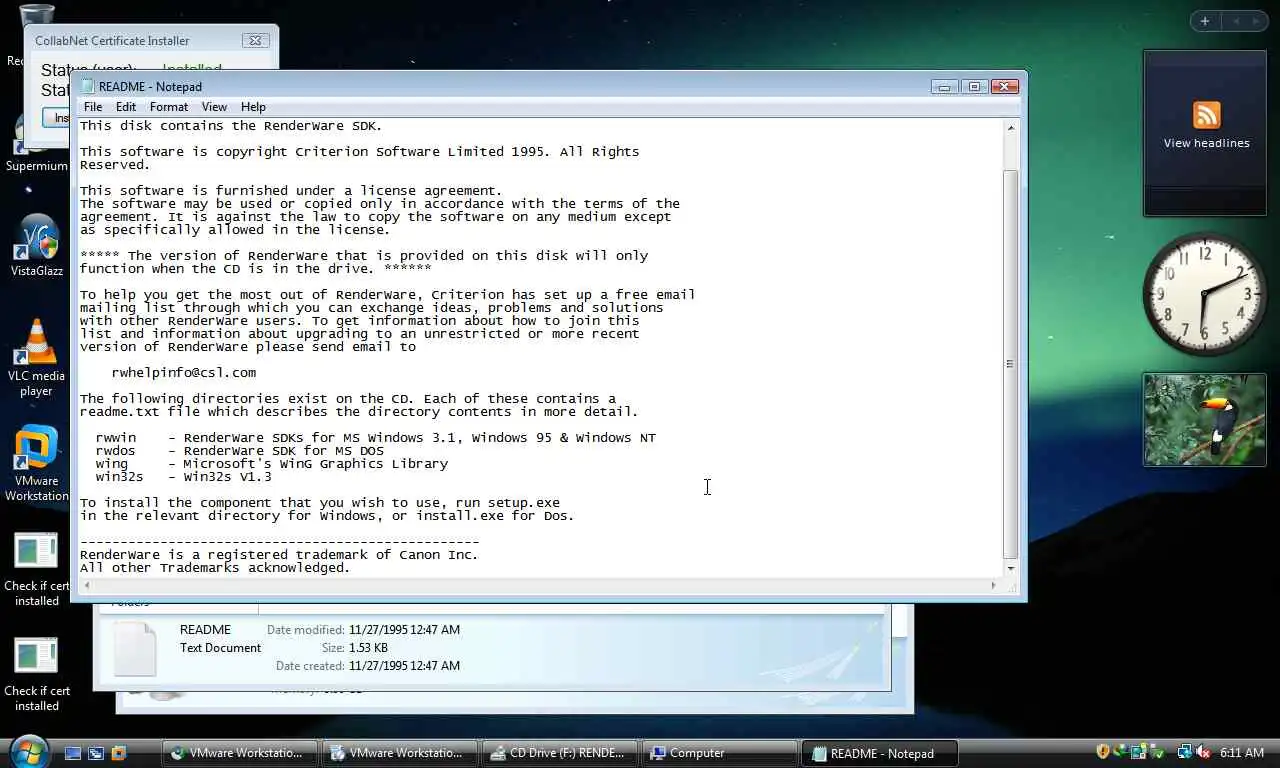
Task: Click the lower 'Check if cert installed' desktop icon
Action: [36, 675]
